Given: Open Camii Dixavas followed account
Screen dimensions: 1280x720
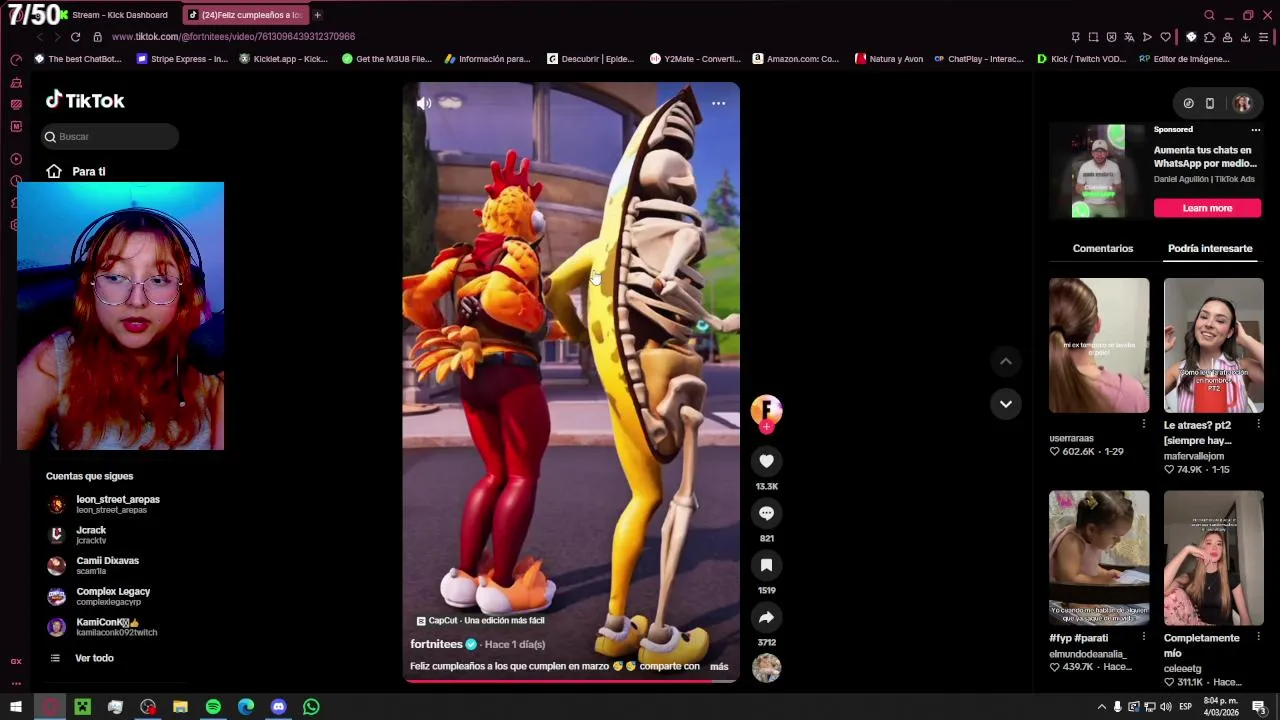Looking at the screenshot, I should click(x=94, y=566).
